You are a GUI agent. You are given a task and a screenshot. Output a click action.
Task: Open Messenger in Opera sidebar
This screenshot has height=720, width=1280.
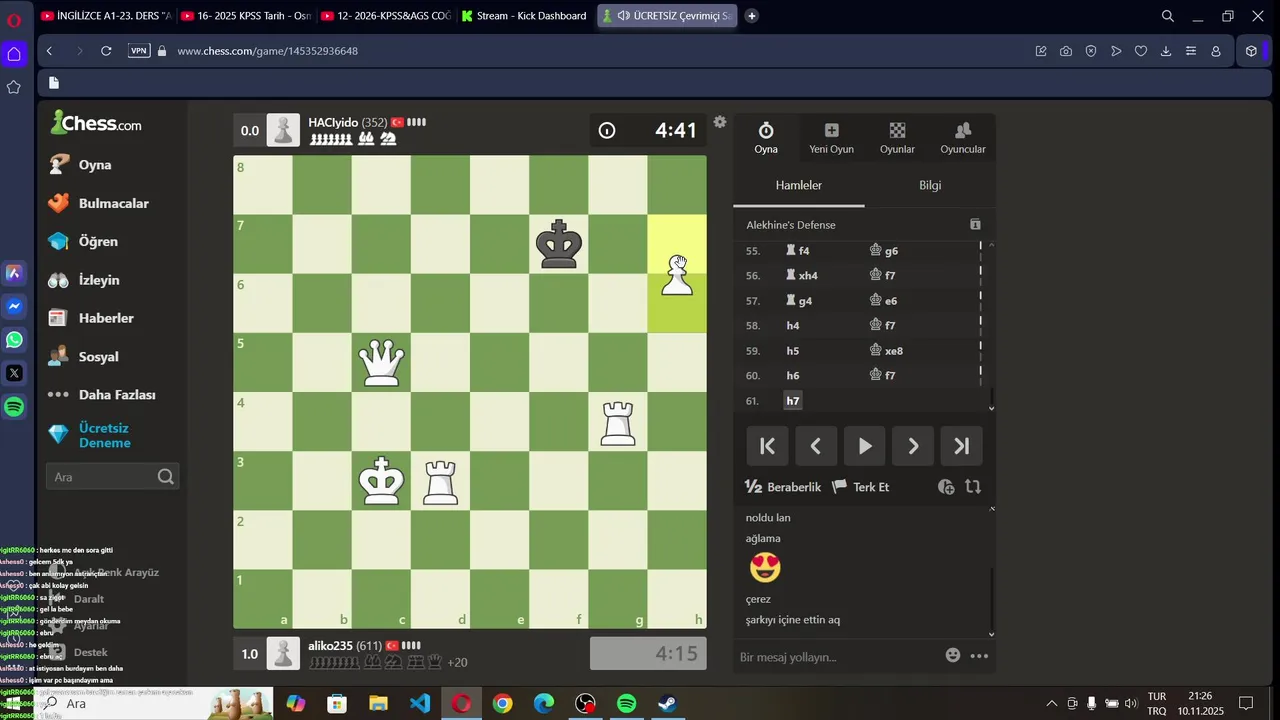(14, 306)
